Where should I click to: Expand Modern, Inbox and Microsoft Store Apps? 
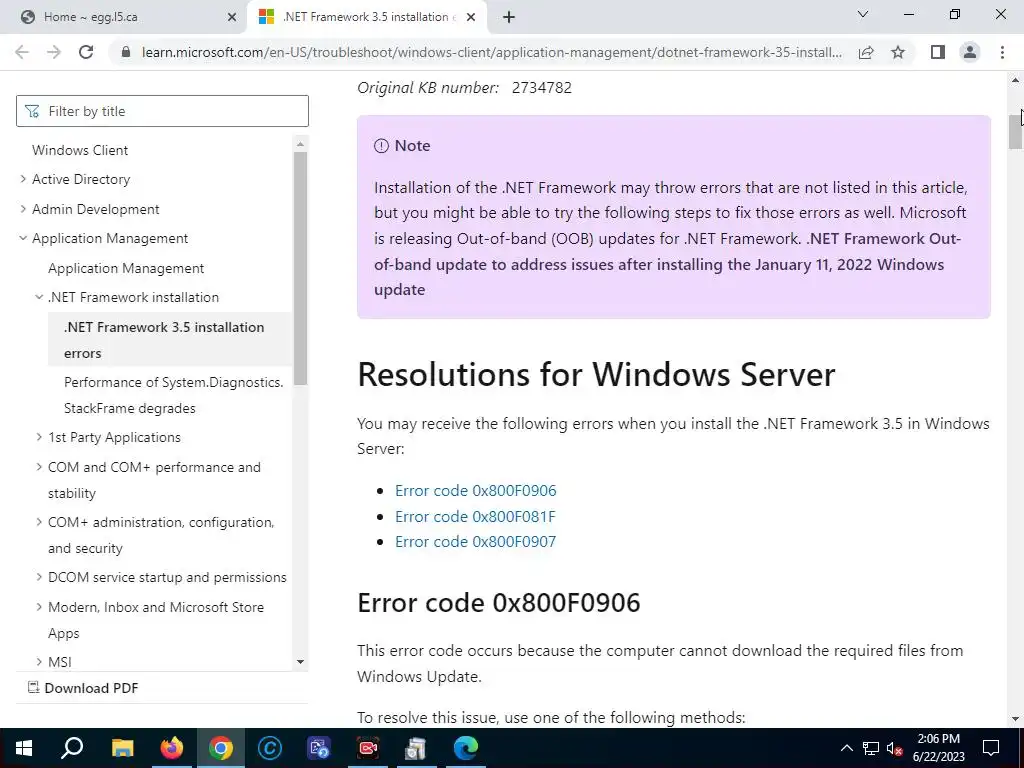pos(39,607)
